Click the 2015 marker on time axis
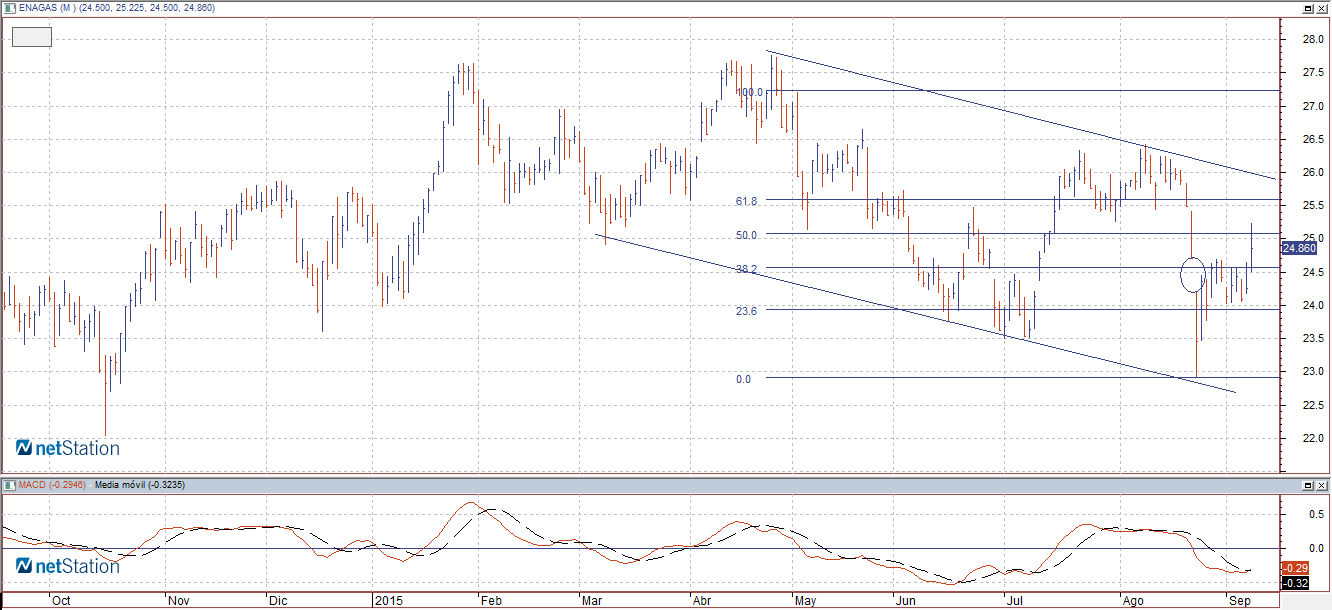 point(388,601)
